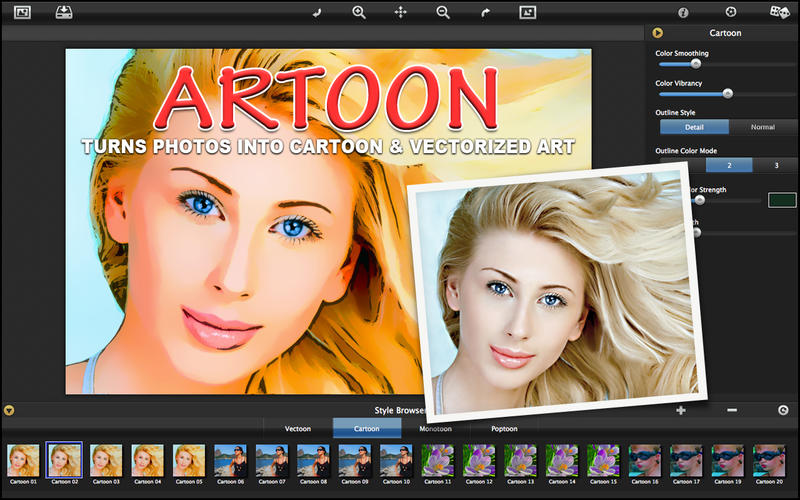Switch to the Monotoon tab
Screen dimensions: 800x500
435,429
